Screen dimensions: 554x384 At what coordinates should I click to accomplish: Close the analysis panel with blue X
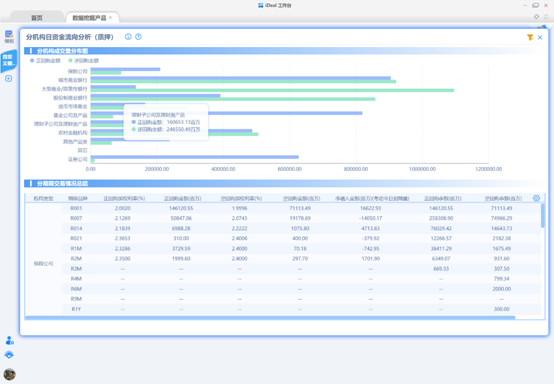[540, 37]
